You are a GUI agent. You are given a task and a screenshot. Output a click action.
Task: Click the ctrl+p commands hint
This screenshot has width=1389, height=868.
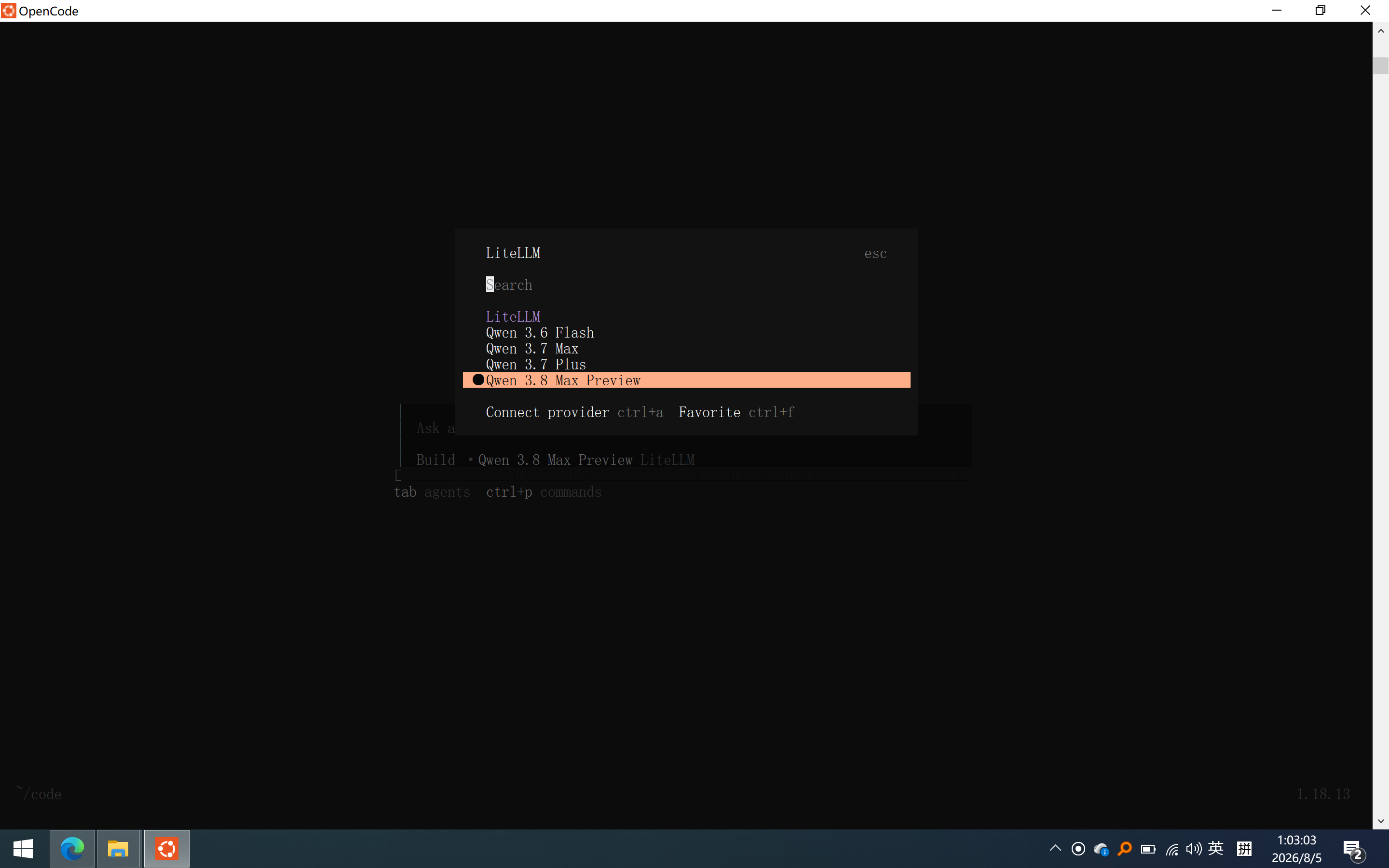544,492
